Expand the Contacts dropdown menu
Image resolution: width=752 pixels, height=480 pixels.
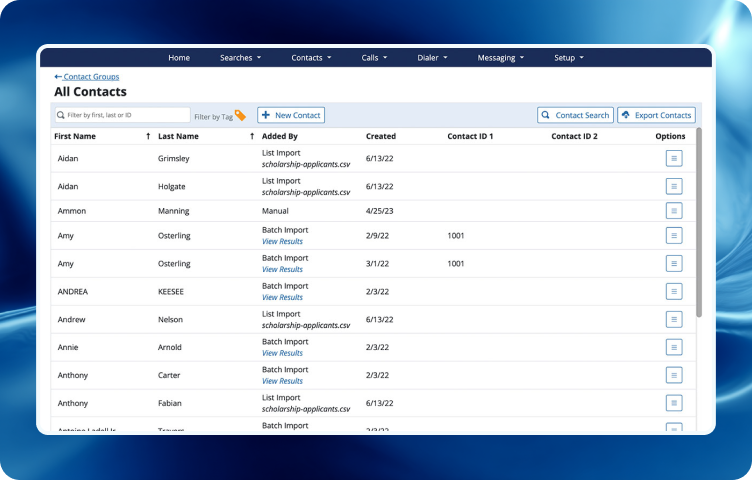click(x=311, y=58)
